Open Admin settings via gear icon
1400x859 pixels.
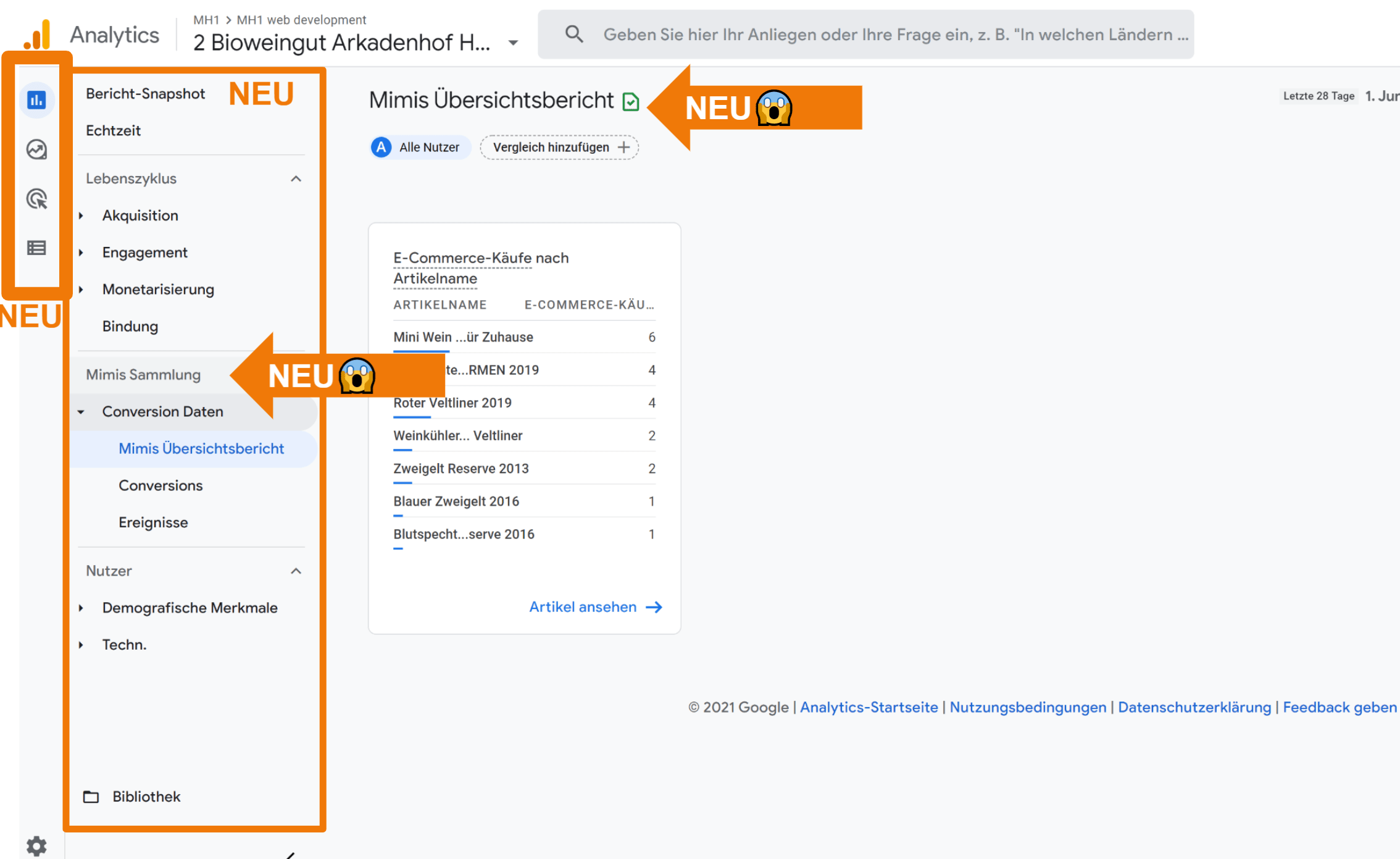coord(36,845)
